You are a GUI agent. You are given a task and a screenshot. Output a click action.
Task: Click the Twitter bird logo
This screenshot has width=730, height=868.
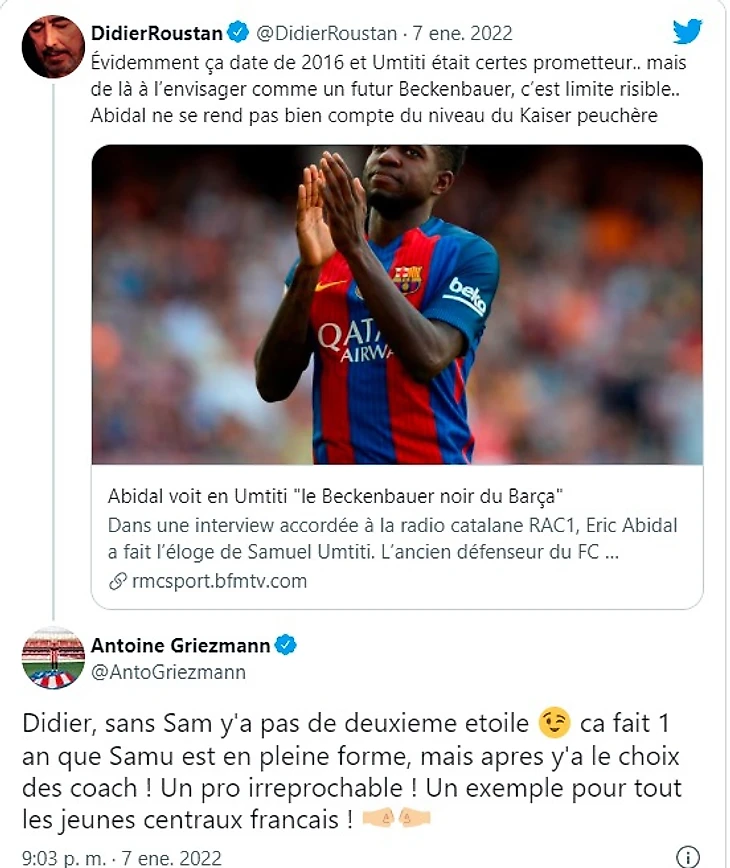tap(687, 32)
